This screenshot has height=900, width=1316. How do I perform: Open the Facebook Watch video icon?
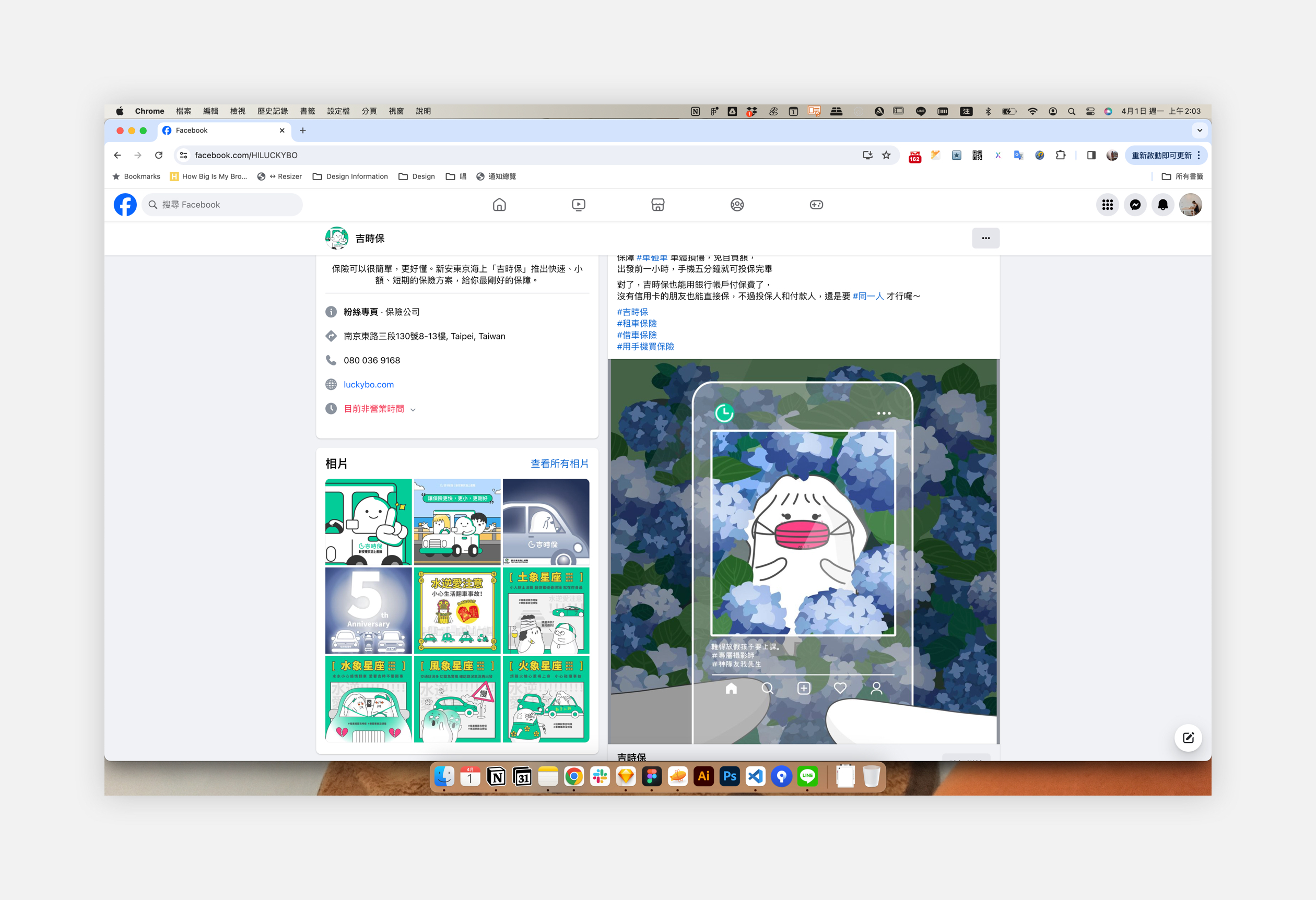click(x=578, y=205)
